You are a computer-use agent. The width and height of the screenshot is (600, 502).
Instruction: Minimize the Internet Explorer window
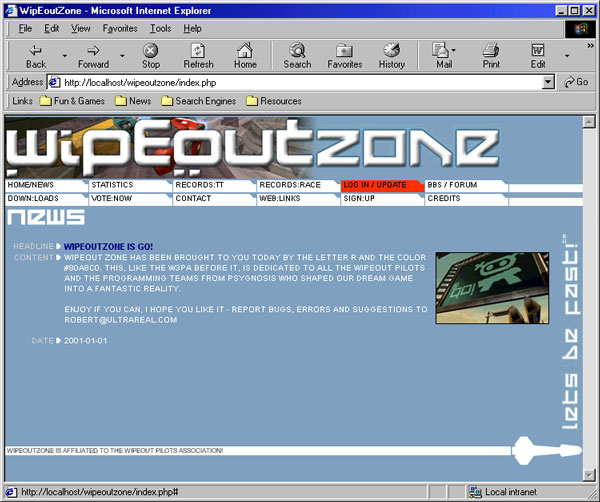tap(562, 10)
